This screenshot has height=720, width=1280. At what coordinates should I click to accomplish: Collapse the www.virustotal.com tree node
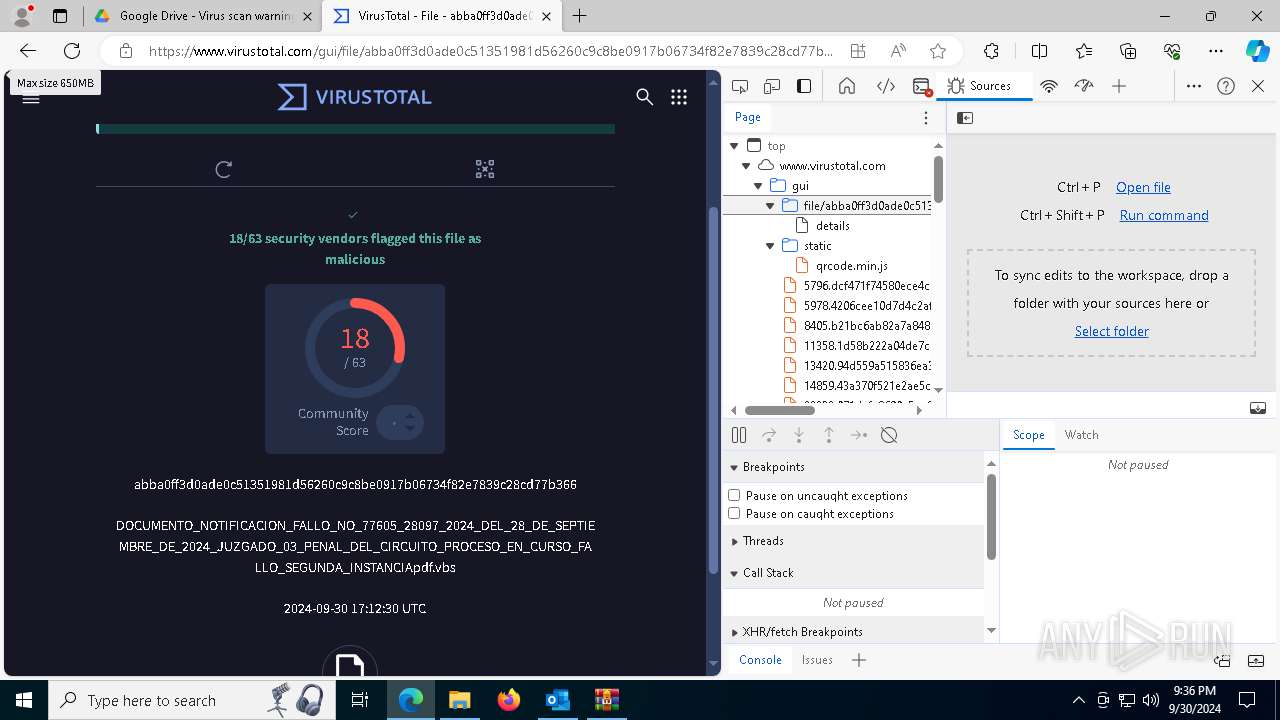click(x=746, y=166)
